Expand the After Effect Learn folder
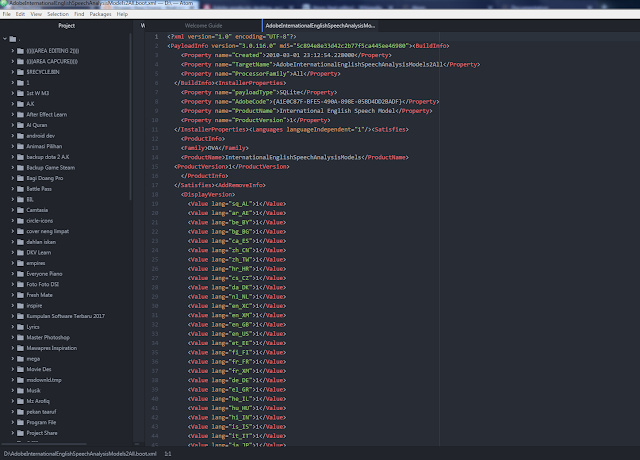Image resolution: width=640 pixels, height=460 pixels. [x=13, y=115]
